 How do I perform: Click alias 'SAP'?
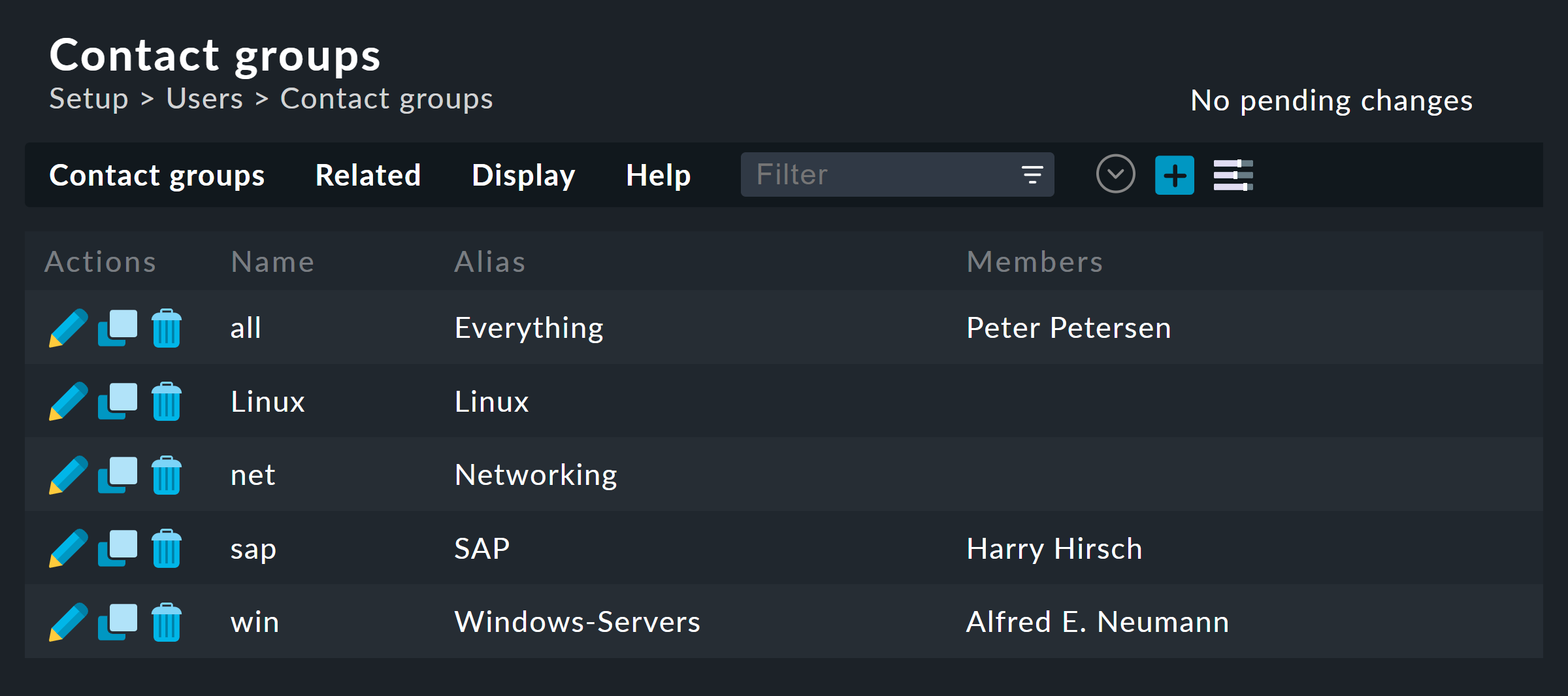pyautogui.click(x=482, y=548)
